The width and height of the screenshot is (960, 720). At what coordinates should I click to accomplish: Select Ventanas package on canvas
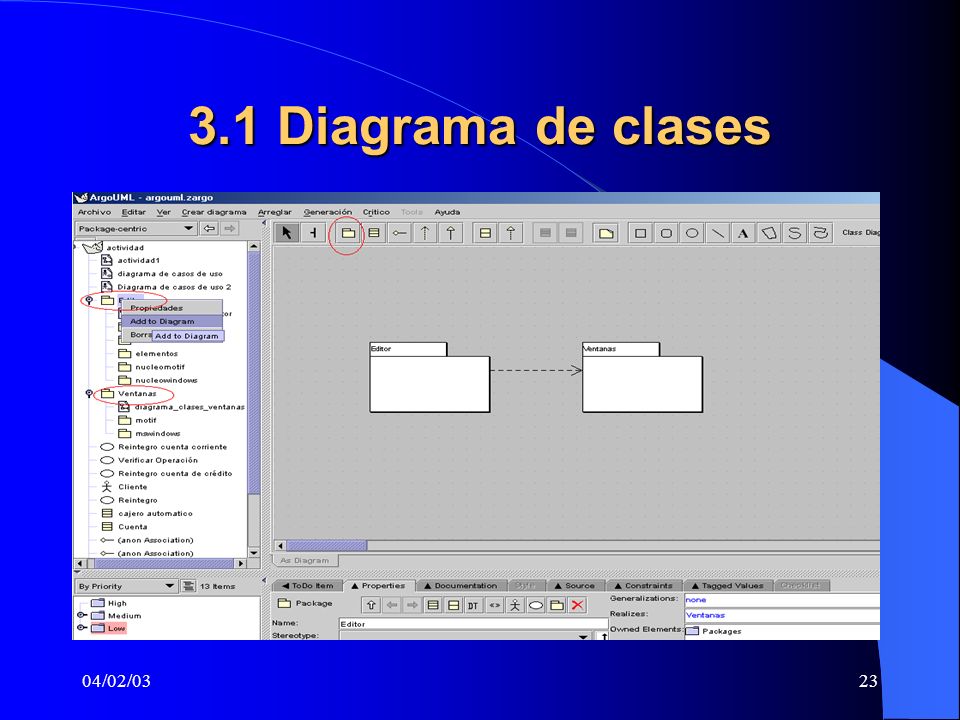[x=642, y=378]
